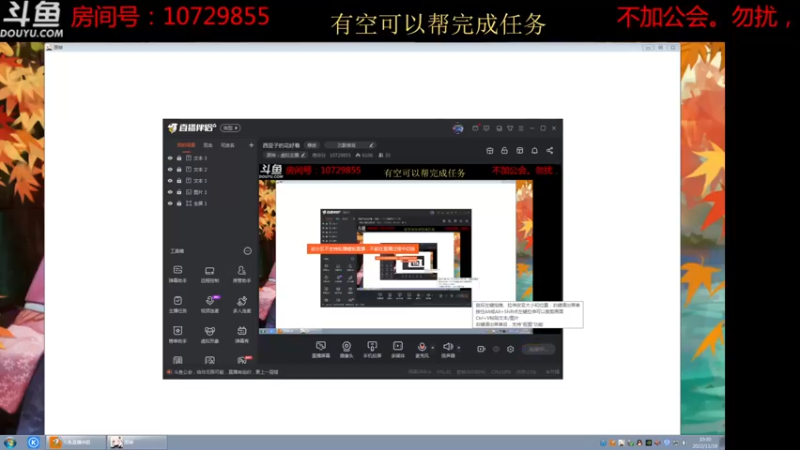Image resolution: width=800 pixels, height=450 pixels.
Task: Toggle lock on 文本 3 layer
Action: click(x=179, y=158)
